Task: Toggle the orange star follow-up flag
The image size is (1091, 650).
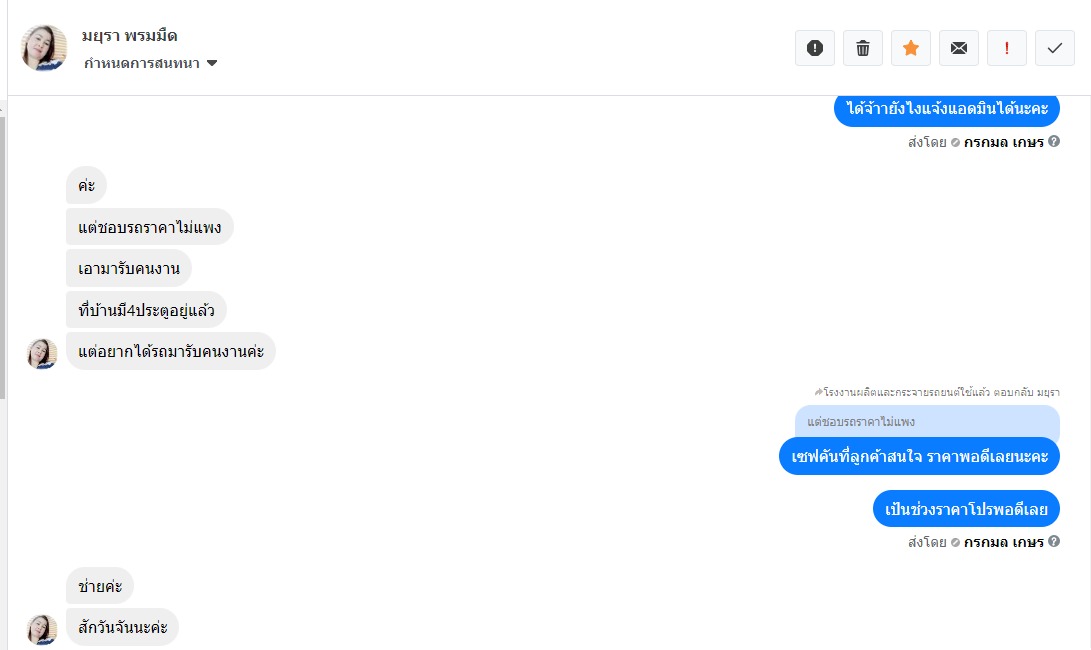Action: tap(911, 48)
